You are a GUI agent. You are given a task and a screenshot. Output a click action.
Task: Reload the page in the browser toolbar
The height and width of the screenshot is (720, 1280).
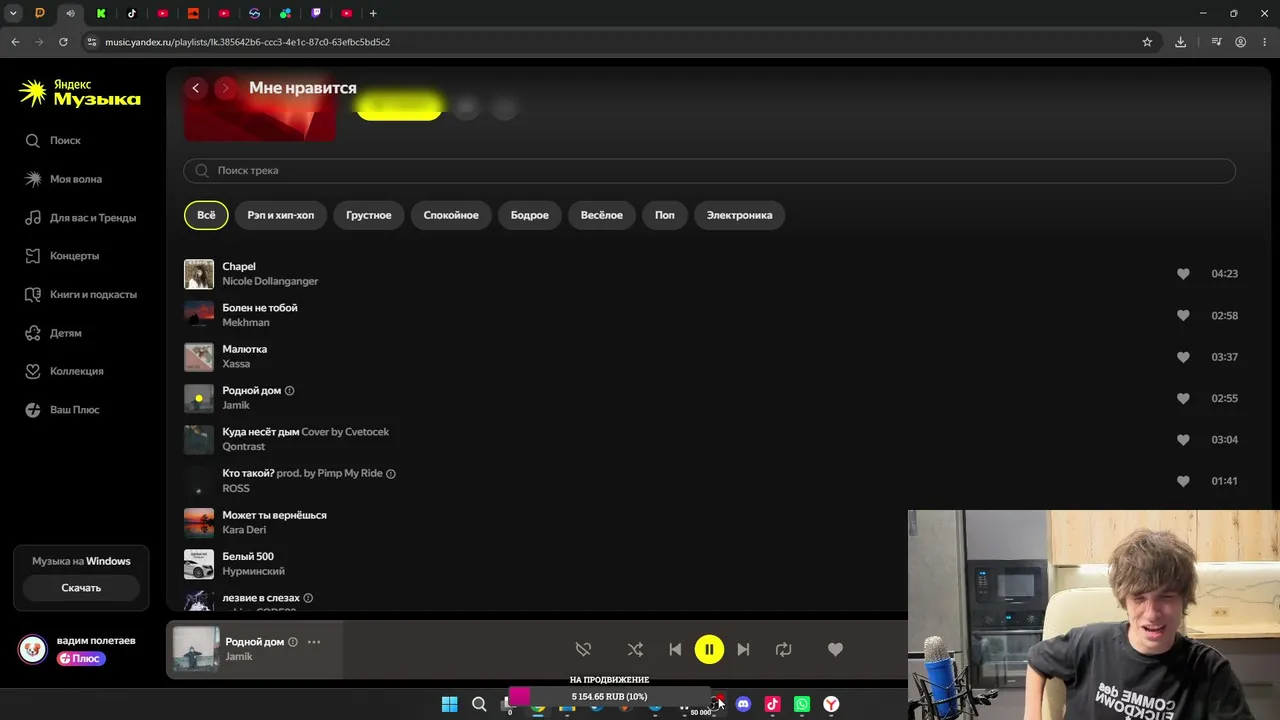coord(63,42)
